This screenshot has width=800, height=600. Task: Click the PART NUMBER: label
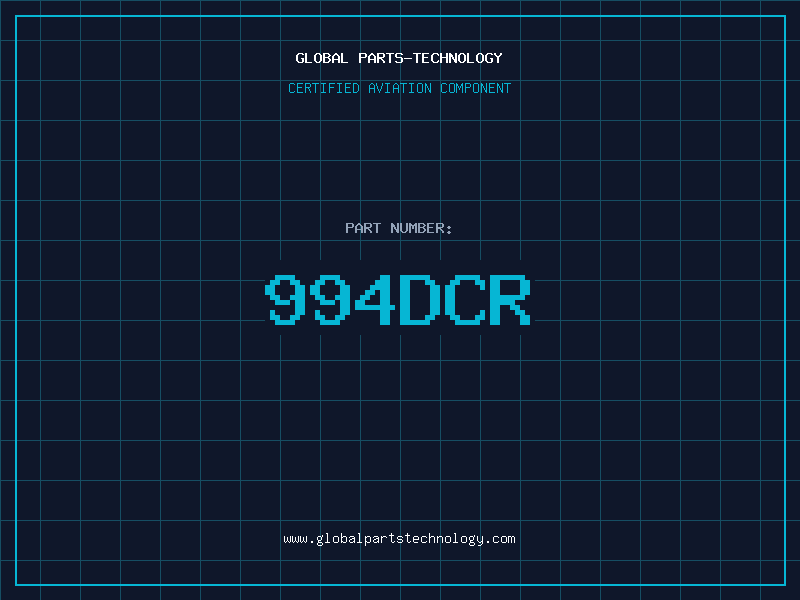click(399, 228)
